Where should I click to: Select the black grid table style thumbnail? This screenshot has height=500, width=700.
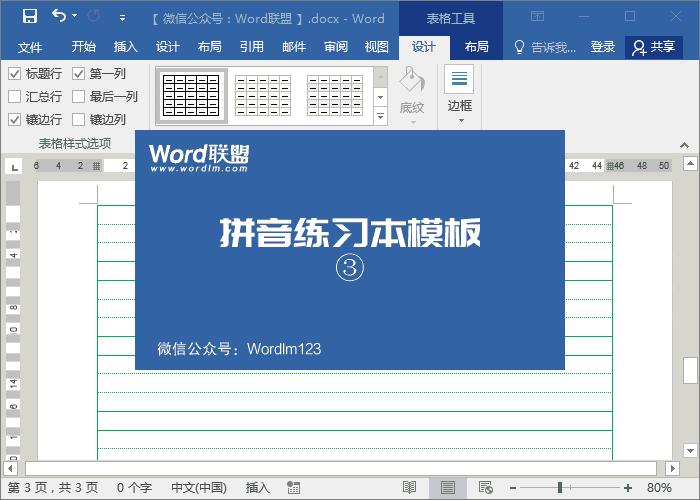coord(191,96)
